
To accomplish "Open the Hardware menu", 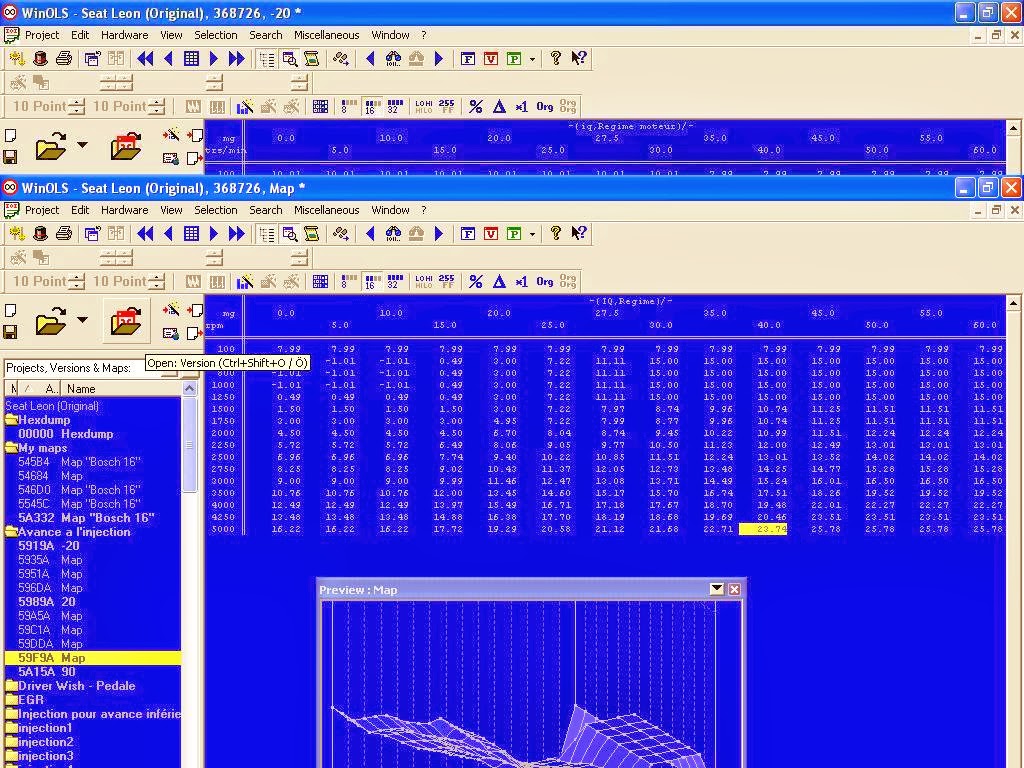I will [x=125, y=210].
